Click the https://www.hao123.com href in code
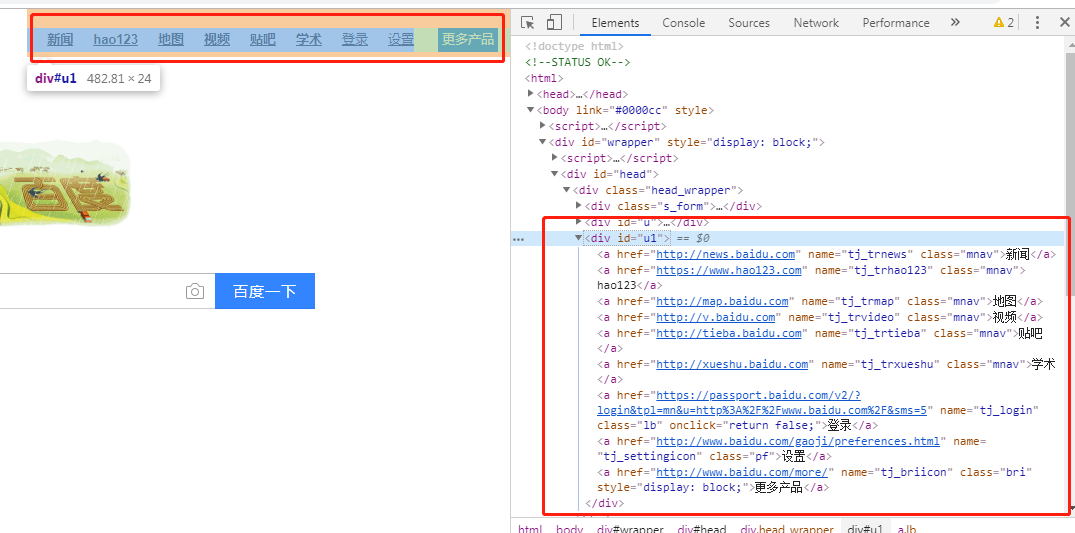The width and height of the screenshot is (1075, 533). [729, 270]
